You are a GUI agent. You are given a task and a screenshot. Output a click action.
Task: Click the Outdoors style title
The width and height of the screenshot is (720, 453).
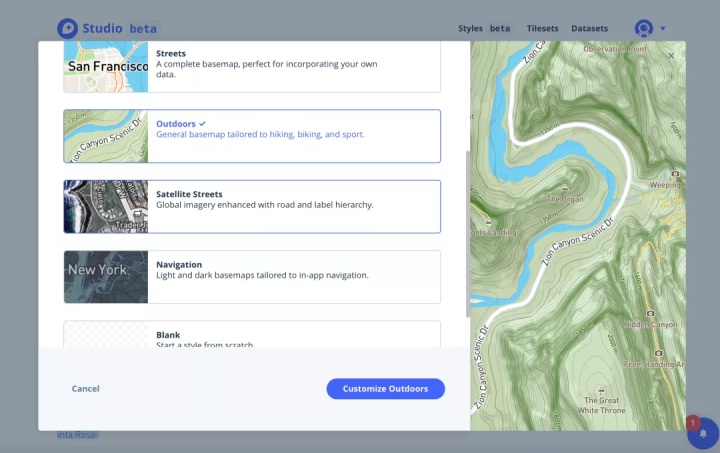pos(176,124)
